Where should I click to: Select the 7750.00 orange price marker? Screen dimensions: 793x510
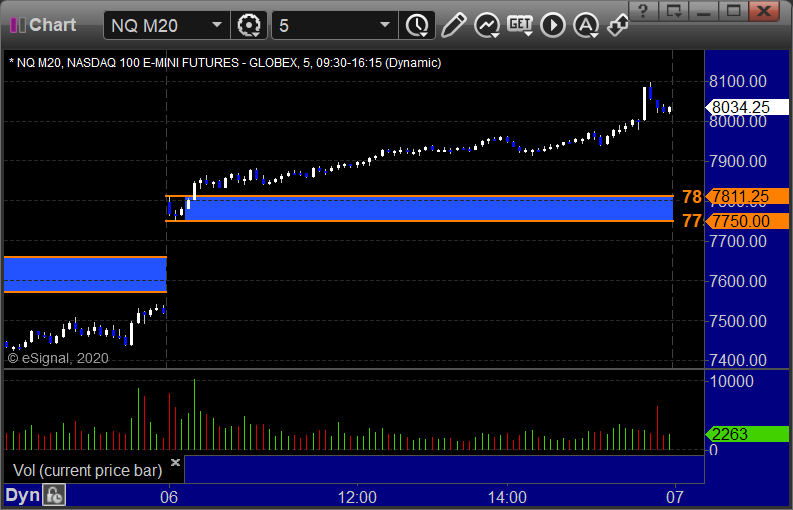(747, 221)
